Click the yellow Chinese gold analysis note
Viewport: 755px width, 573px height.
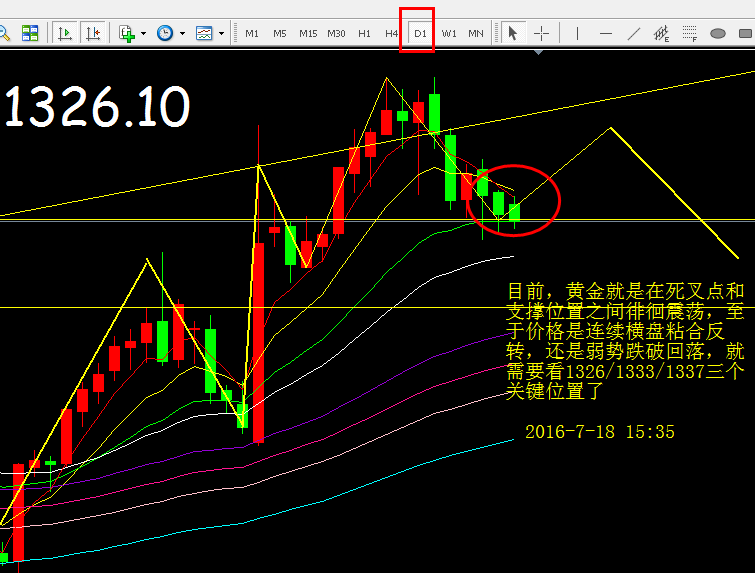coord(625,341)
